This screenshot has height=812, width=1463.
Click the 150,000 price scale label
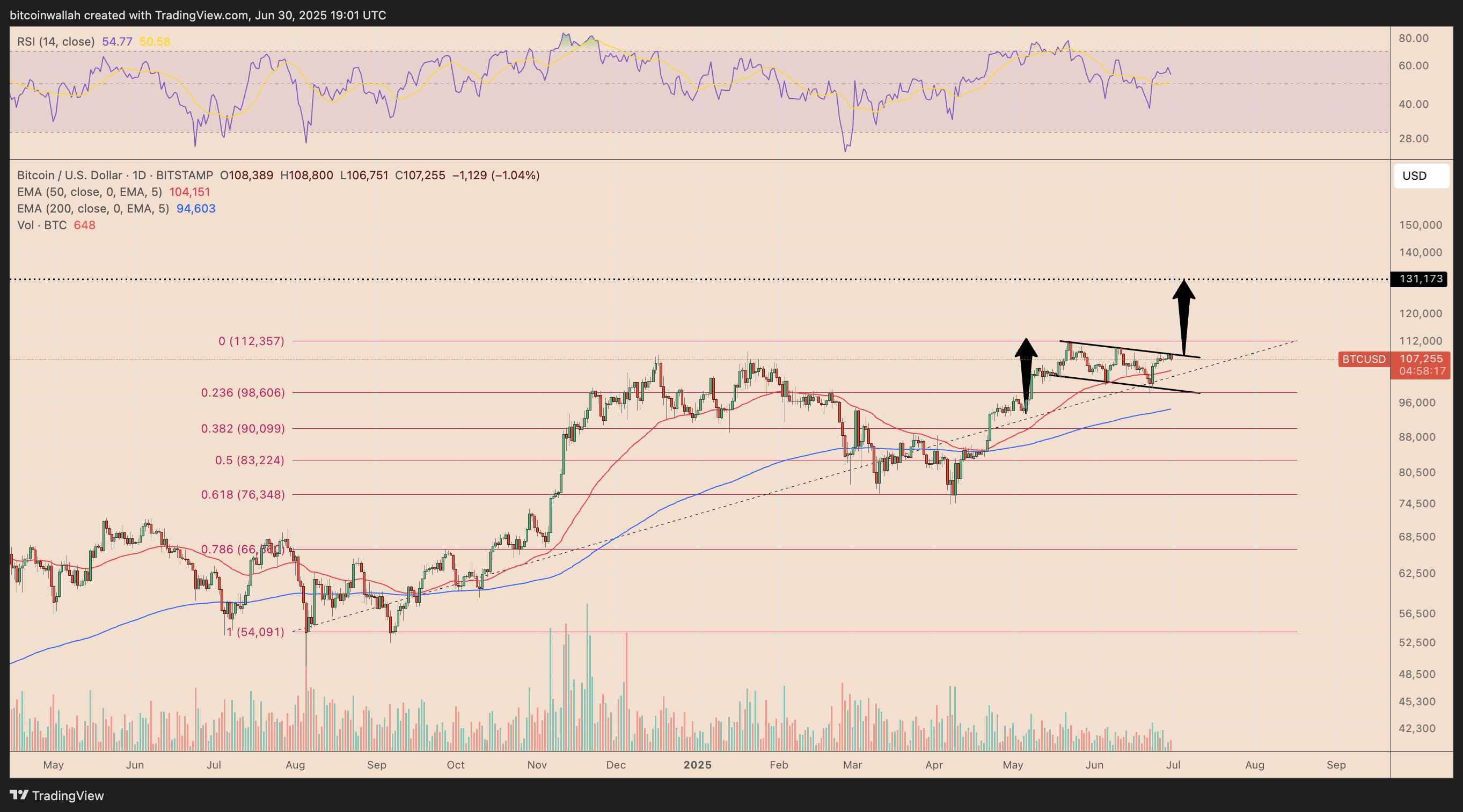(x=1421, y=225)
